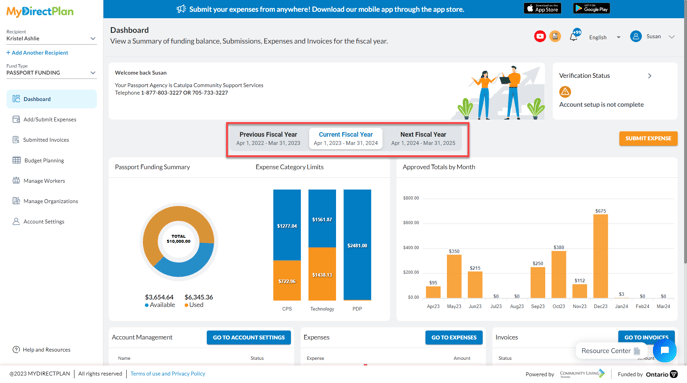
Task: Click the Susan user avatar icon
Action: [x=636, y=36]
